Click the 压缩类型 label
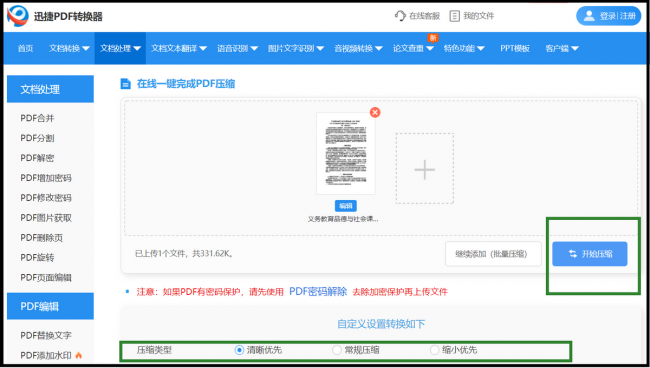650x368 pixels. [x=154, y=350]
